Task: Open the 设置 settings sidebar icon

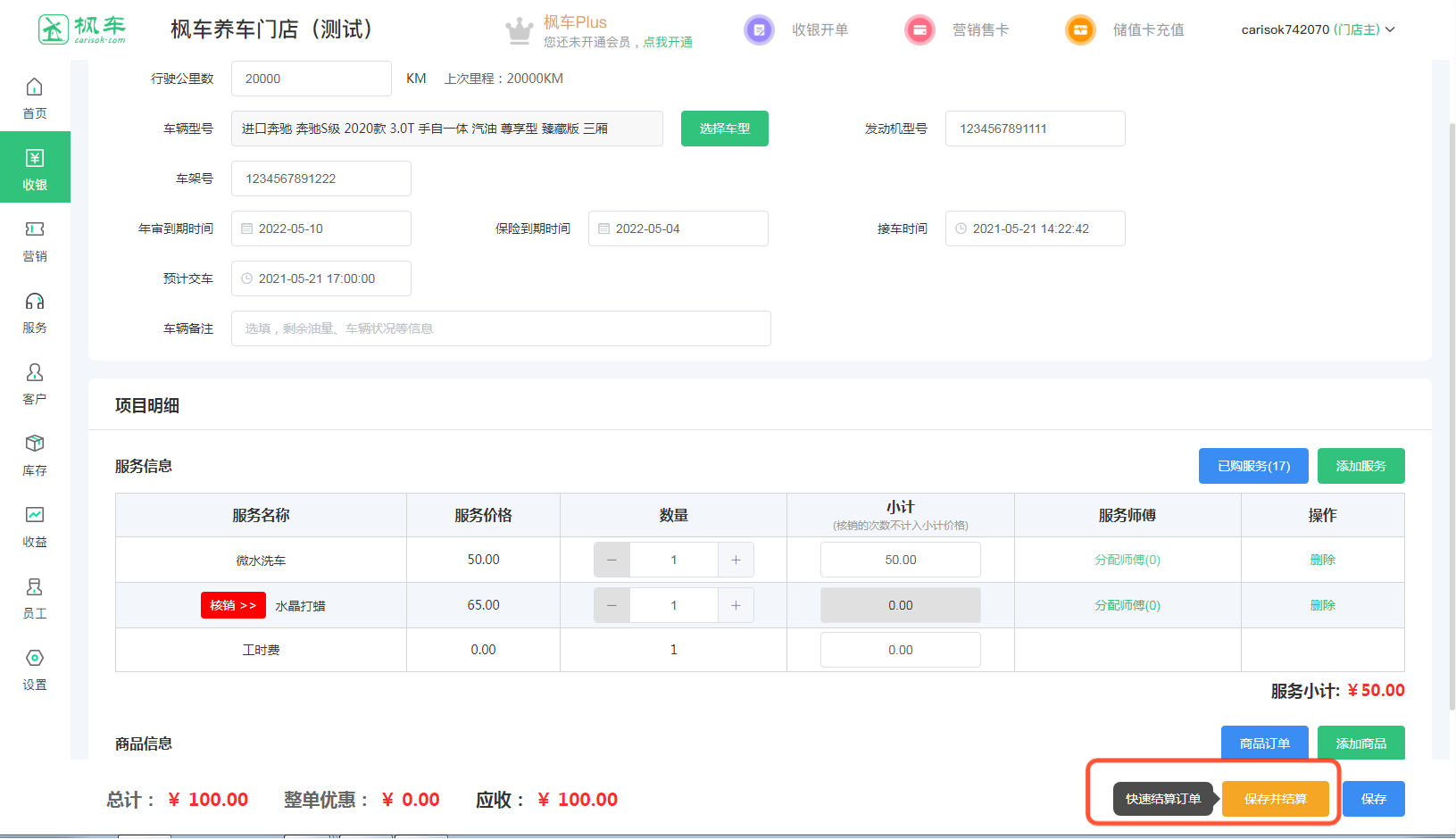Action: [x=34, y=659]
